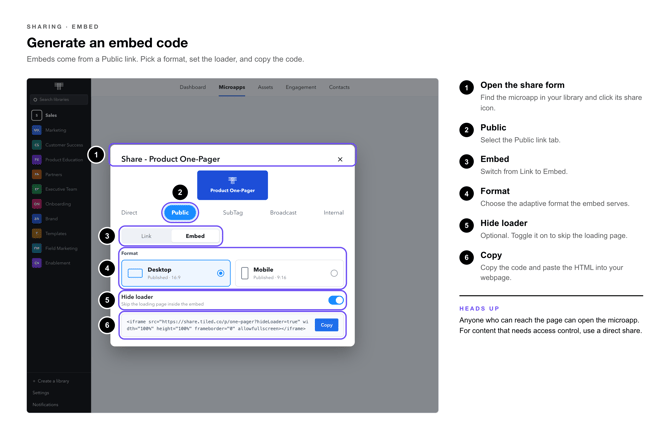Click the 'Generate an embed code' page title
The width and height of the screenshot is (670, 430).
[107, 43]
